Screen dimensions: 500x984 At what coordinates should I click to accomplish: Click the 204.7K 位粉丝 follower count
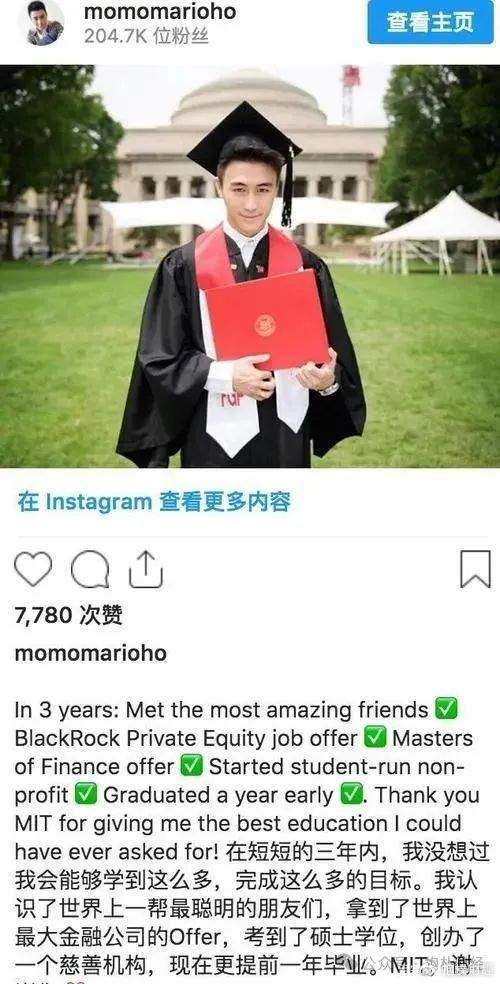click(x=146, y=36)
